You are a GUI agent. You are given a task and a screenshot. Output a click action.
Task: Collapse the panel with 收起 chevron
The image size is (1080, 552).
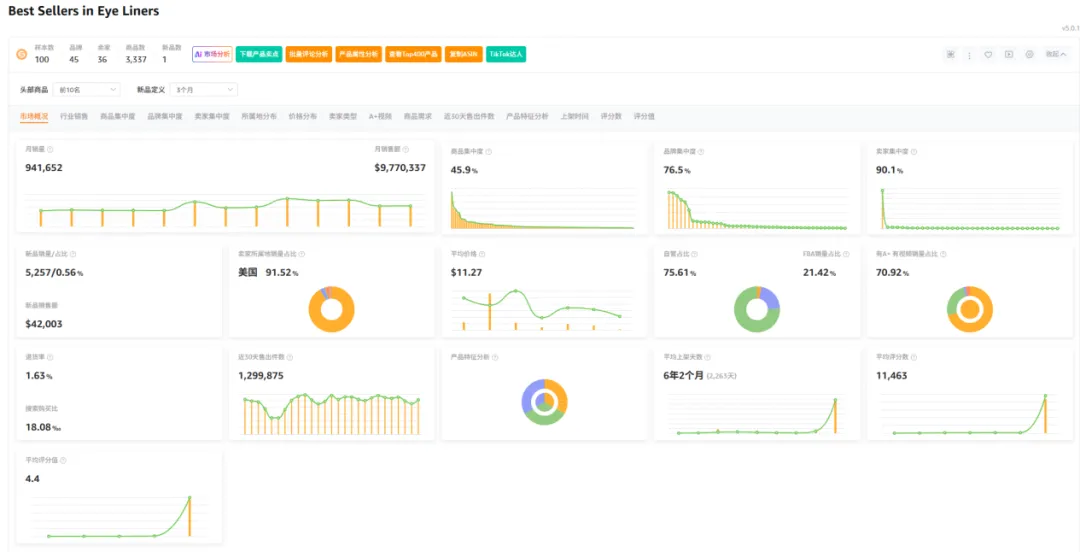(x=1056, y=54)
